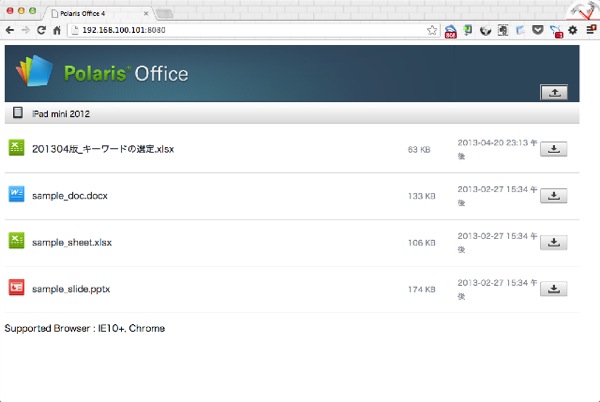The width and height of the screenshot is (600, 402).
Task: Reload the page with the refresh icon
Action: (41, 30)
